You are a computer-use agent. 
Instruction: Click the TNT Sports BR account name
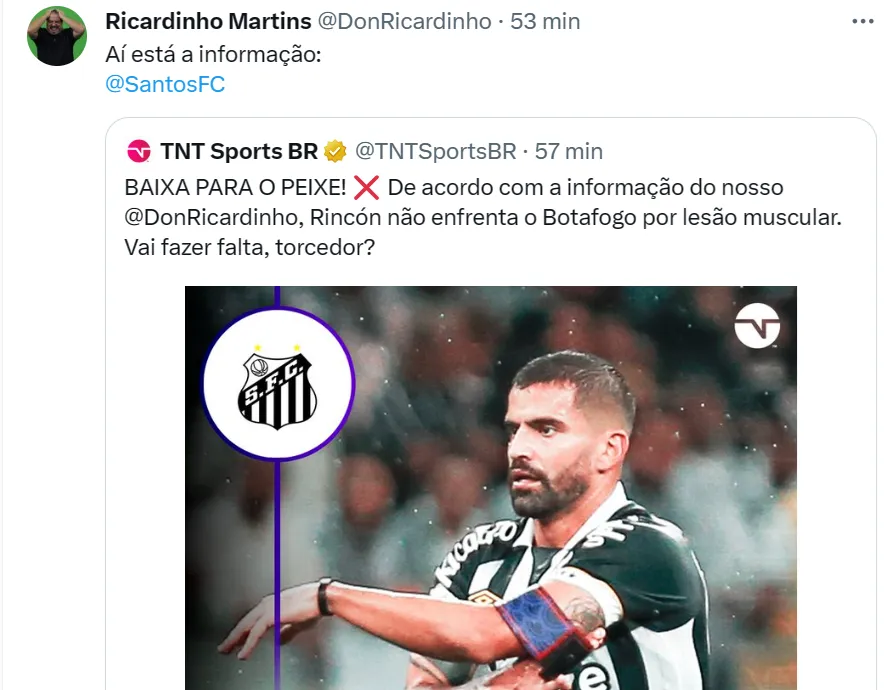239,151
